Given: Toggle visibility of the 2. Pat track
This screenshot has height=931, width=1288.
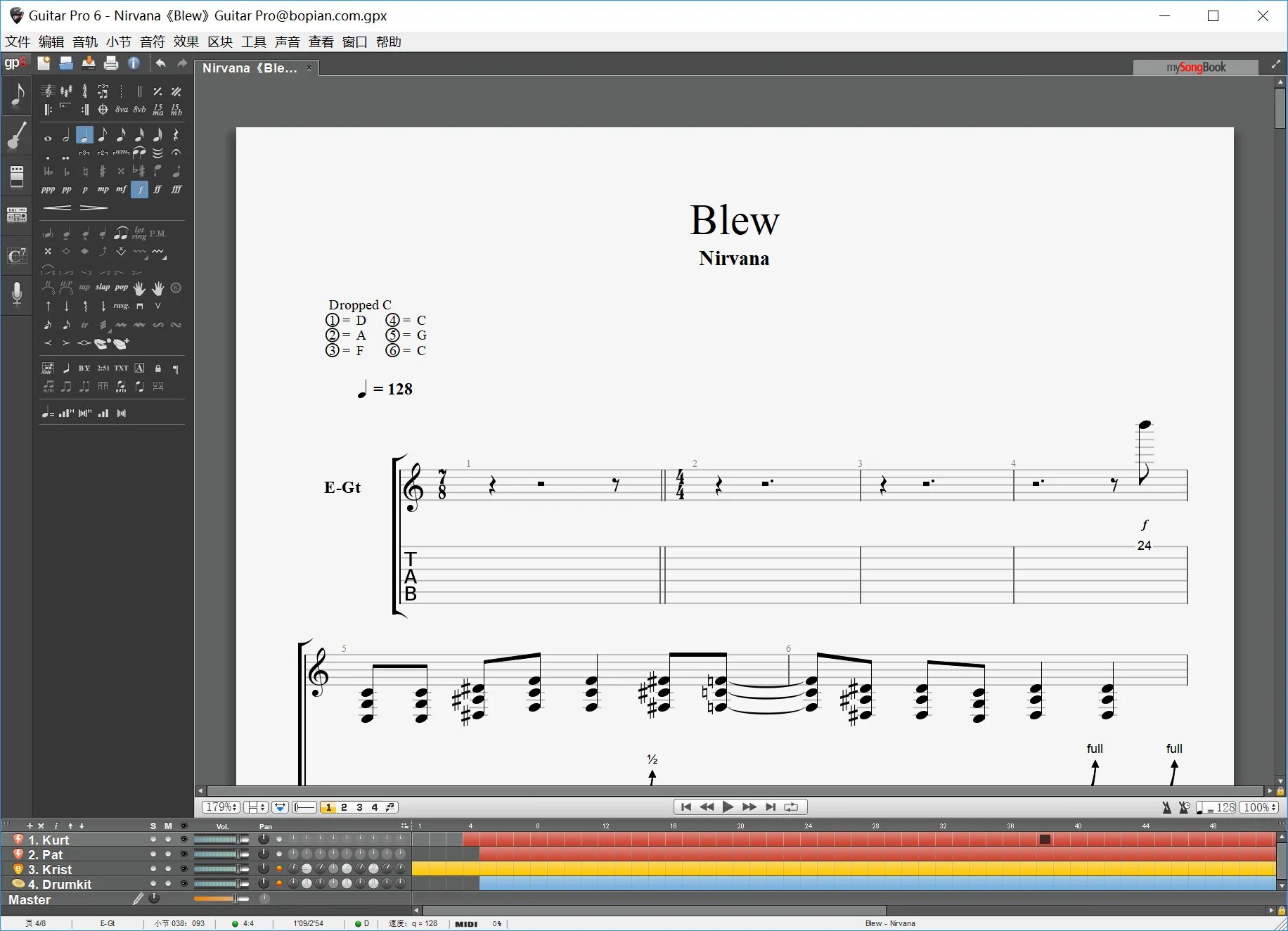Looking at the screenshot, I should 184,854.
